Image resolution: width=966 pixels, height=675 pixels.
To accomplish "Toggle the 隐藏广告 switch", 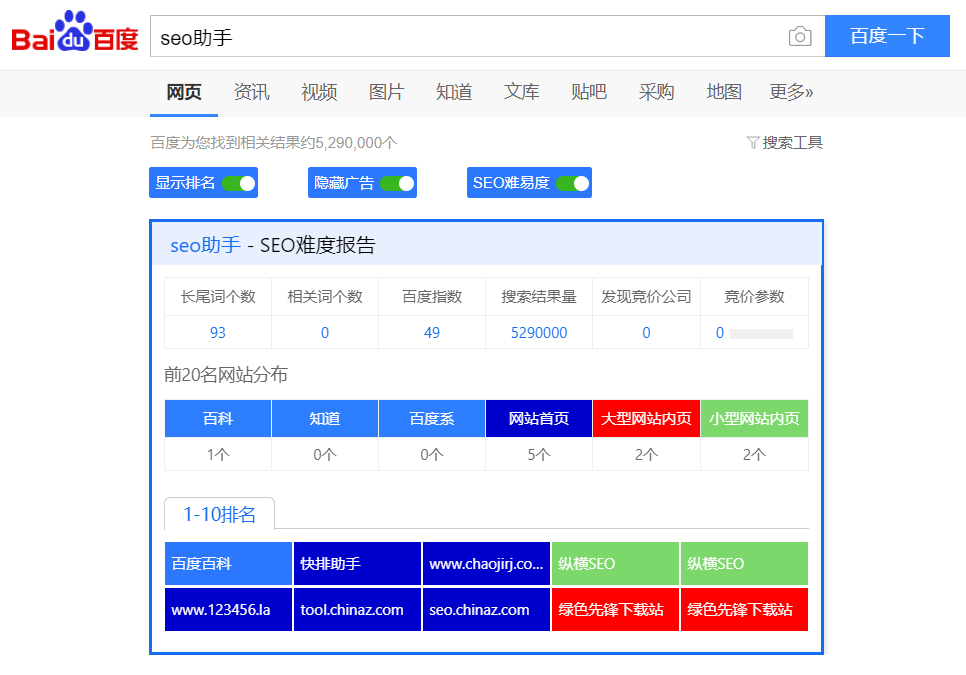I will coord(397,184).
